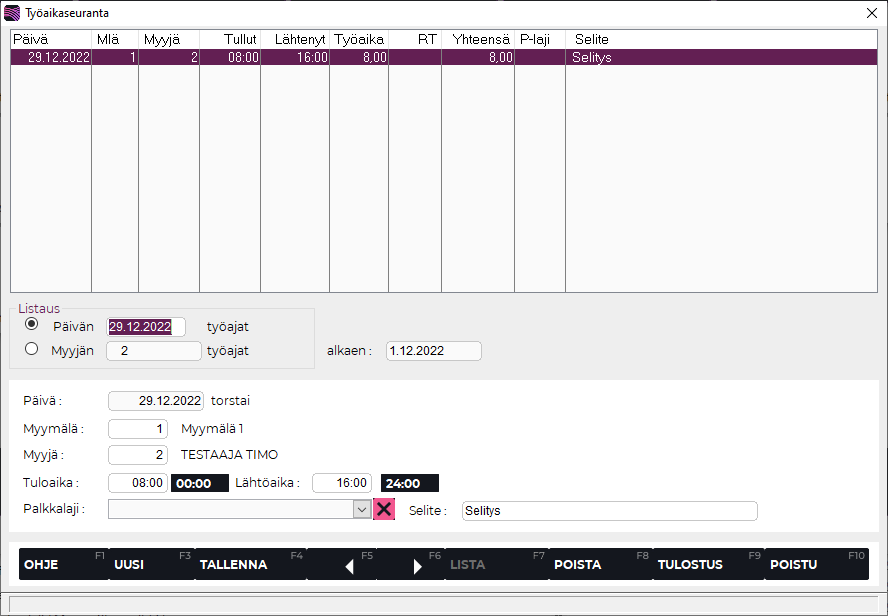888x616 pixels.
Task: Select the Päivän työajat radio button
Action: [x=32, y=325]
